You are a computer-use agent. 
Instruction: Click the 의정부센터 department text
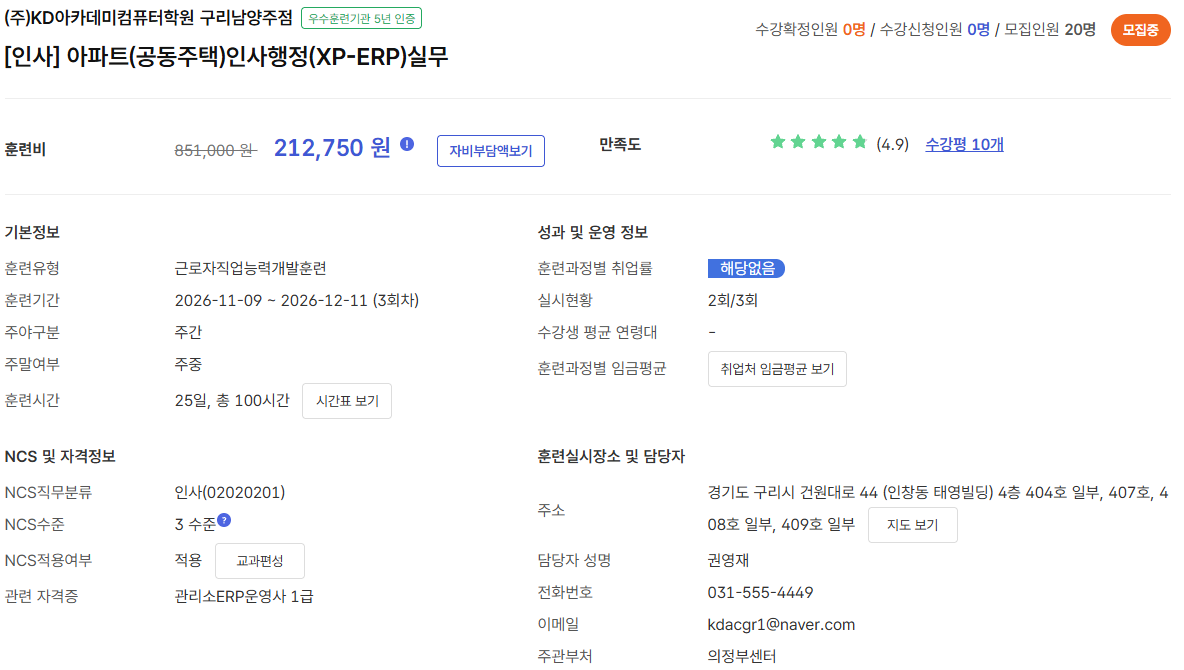coord(742,656)
